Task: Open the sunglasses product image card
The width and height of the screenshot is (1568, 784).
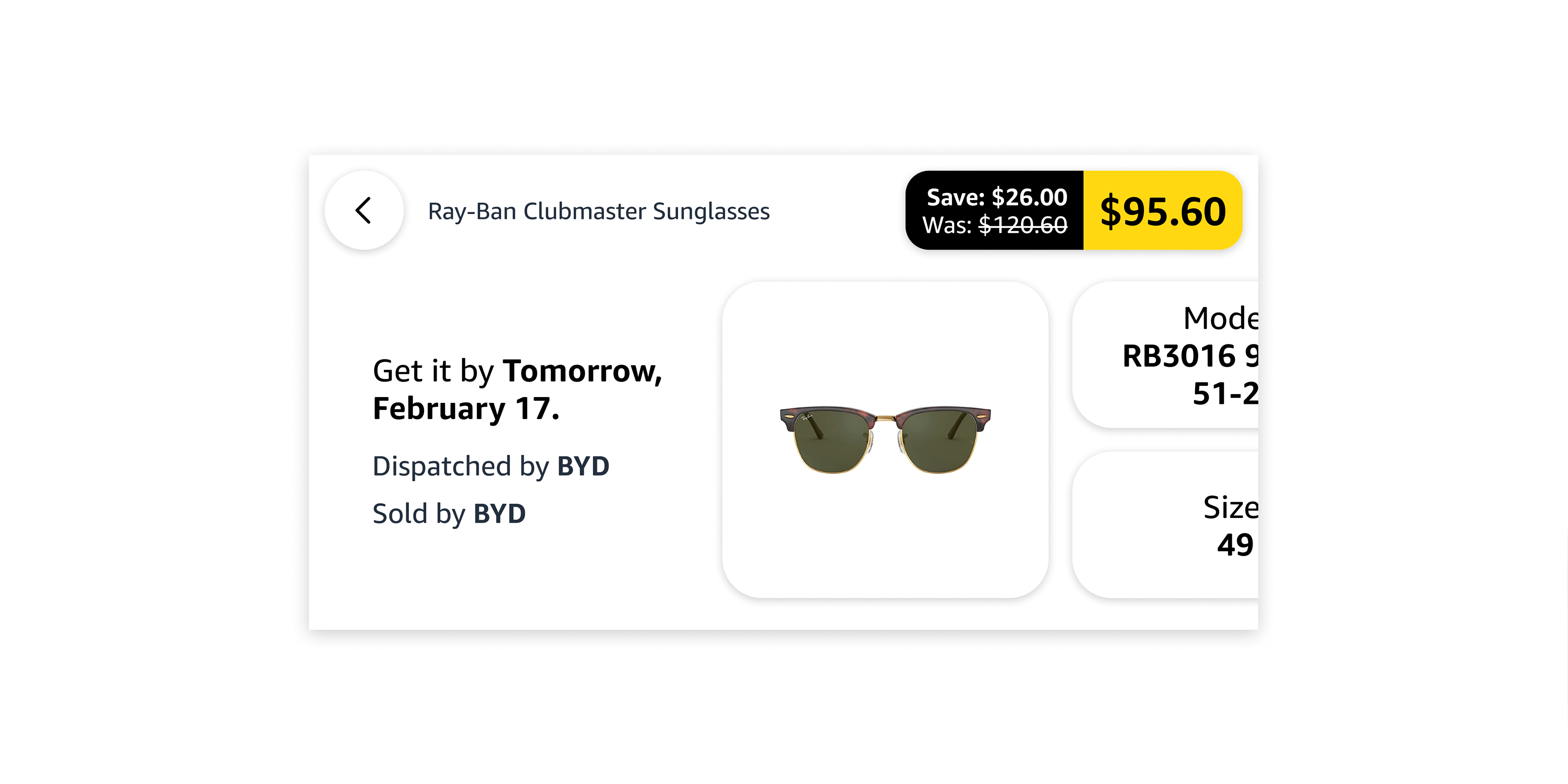Action: (885, 439)
